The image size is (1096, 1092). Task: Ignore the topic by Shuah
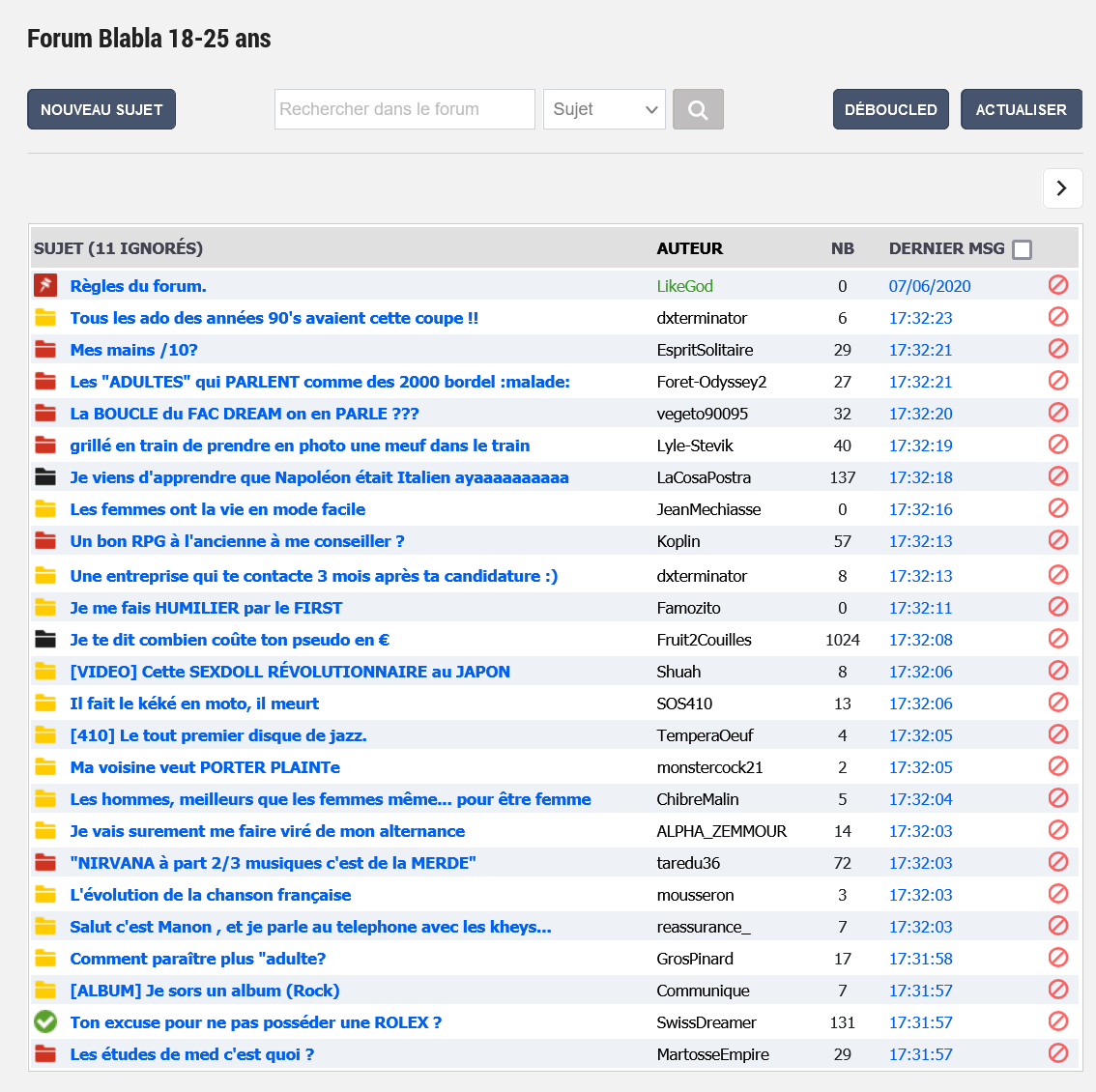(1057, 671)
